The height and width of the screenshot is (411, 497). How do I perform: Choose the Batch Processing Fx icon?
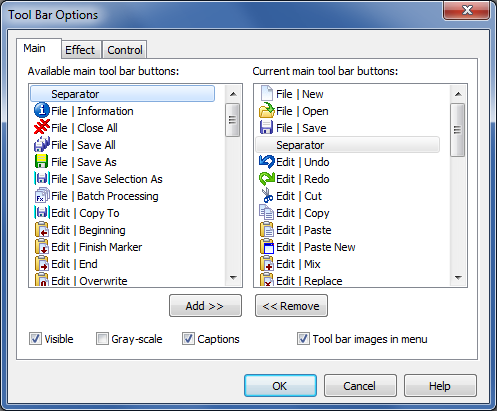(42, 196)
